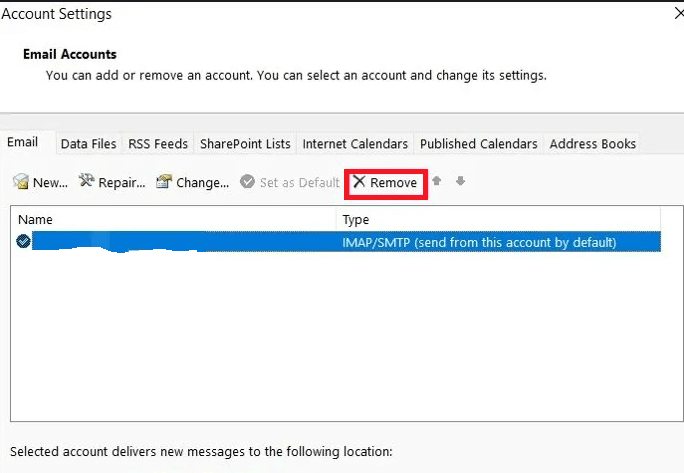The height and width of the screenshot is (473, 684).
Task: Move account down with the down arrow
Action: coord(460,182)
